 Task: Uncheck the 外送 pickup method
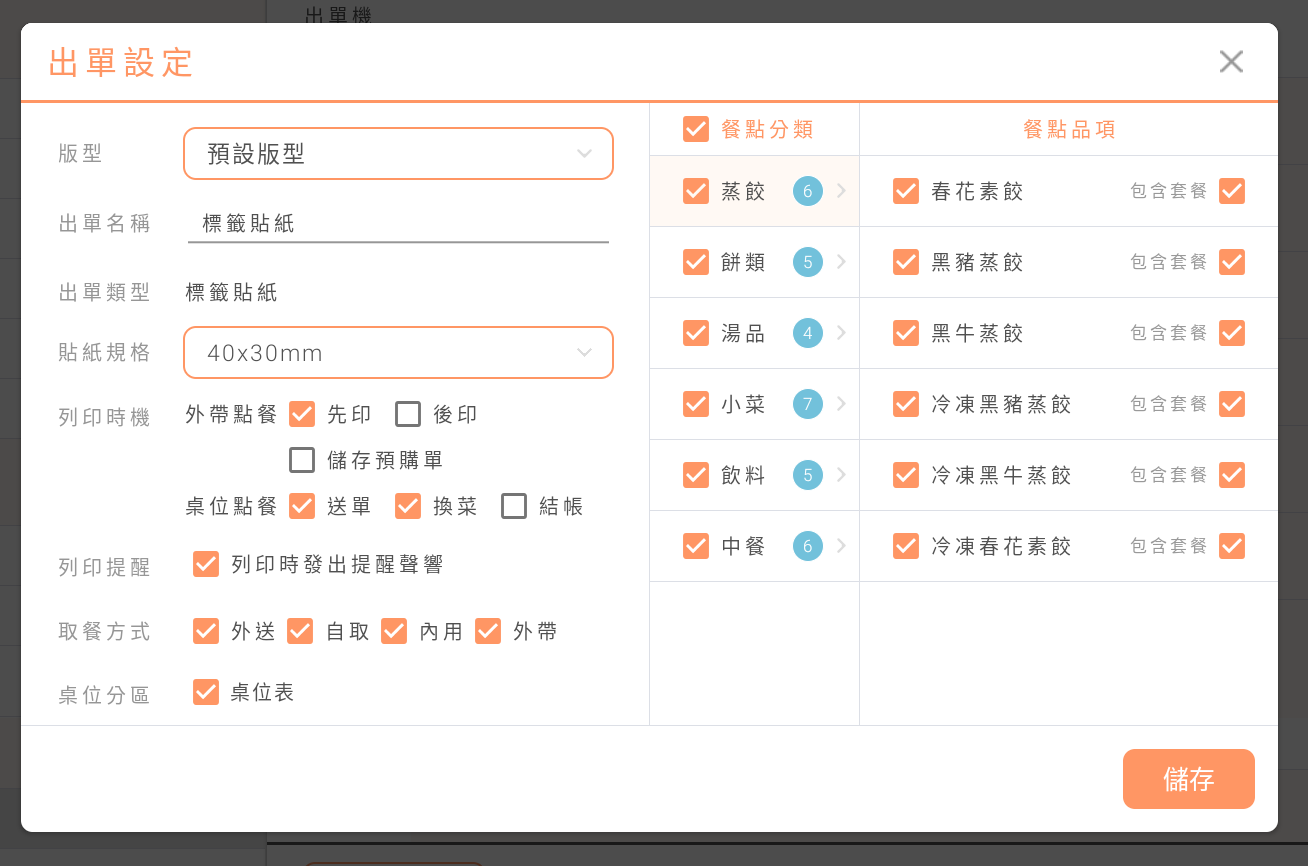(x=206, y=631)
